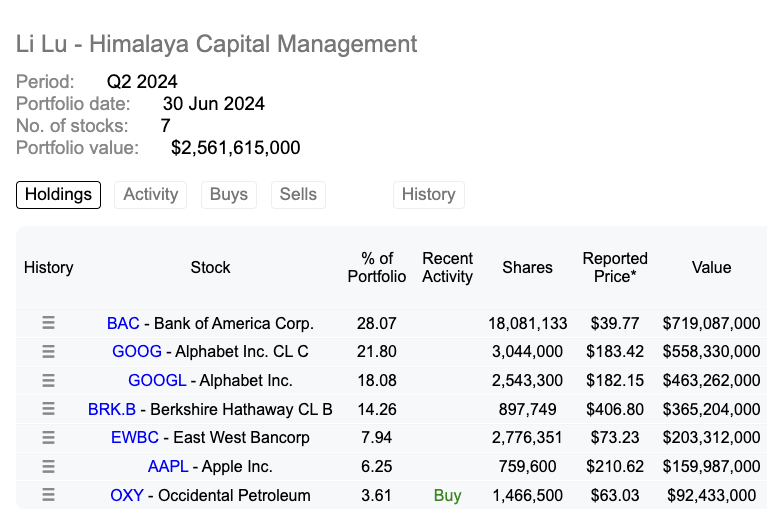Open history icon for Occidental Petroleum row
Viewport: 780px width, 532px height.
[x=48, y=495]
